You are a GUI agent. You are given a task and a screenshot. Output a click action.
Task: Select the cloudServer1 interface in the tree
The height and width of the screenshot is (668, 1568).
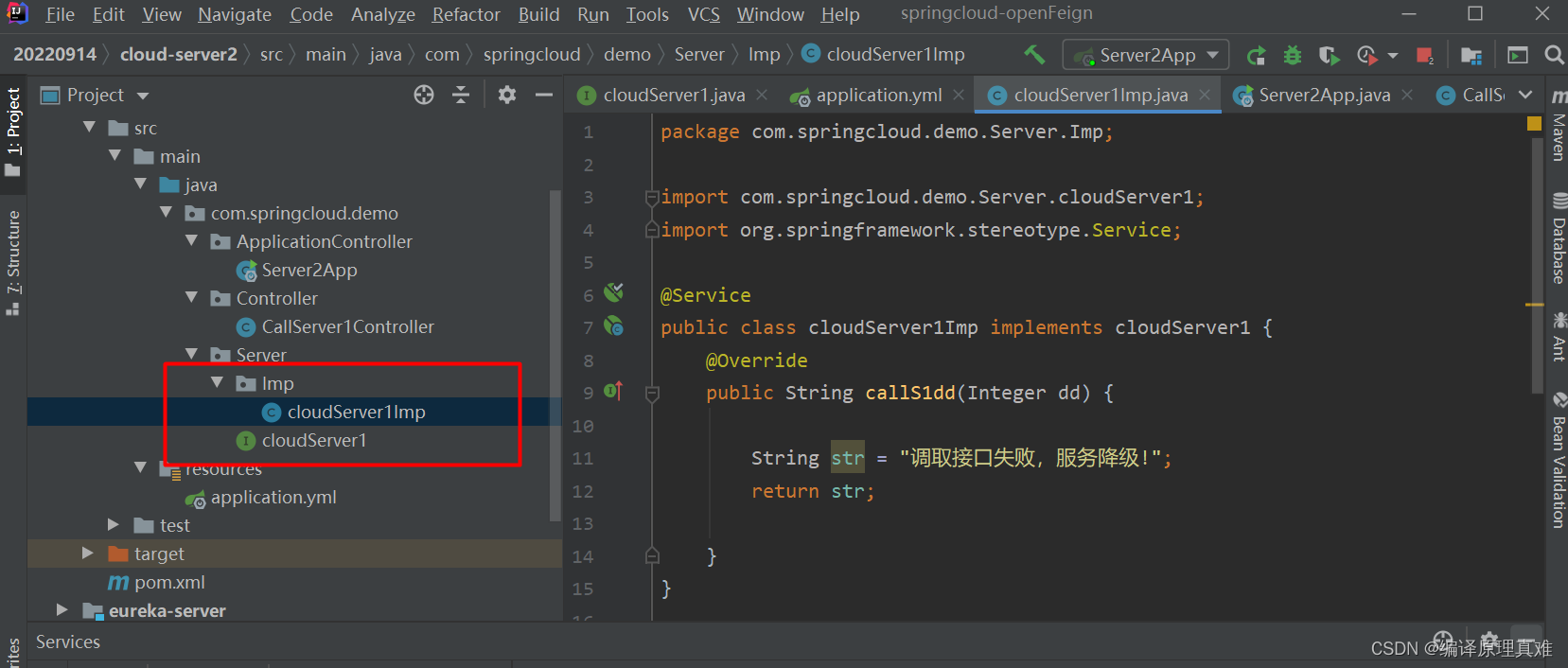[313, 440]
